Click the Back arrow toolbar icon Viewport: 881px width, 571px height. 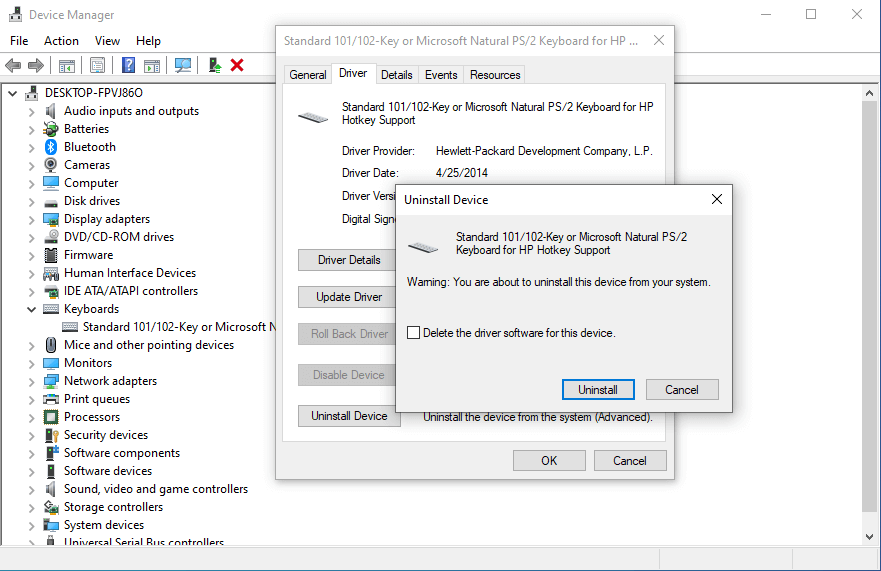[x=13, y=66]
